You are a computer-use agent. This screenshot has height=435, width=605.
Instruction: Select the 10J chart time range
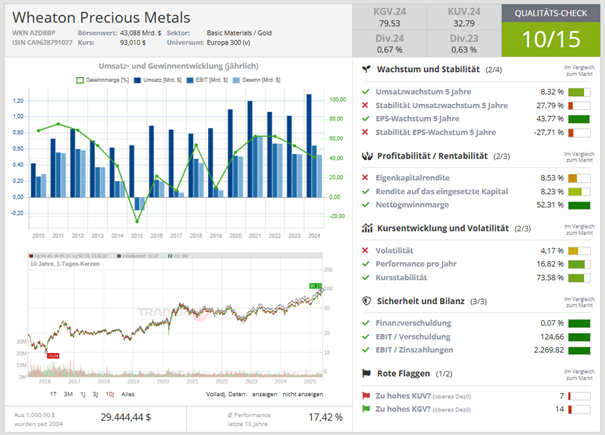point(110,394)
